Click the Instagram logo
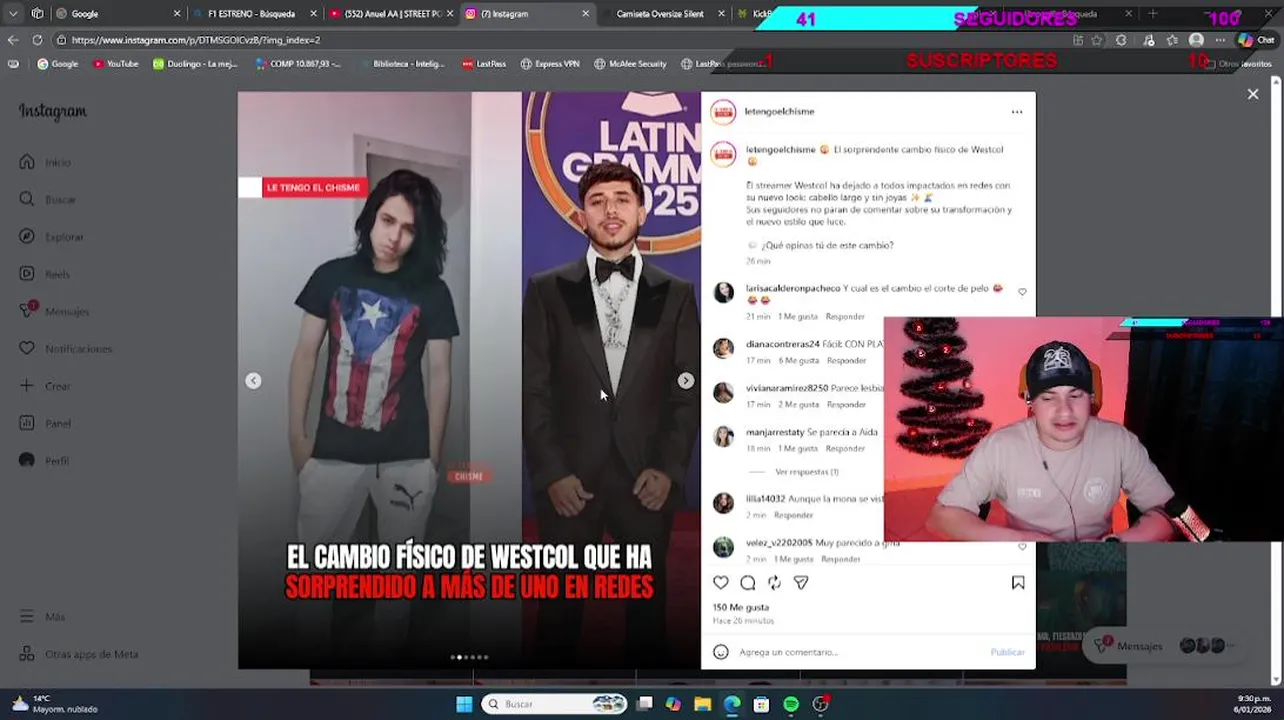The width and height of the screenshot is (1284, 720). click(52, 112)
